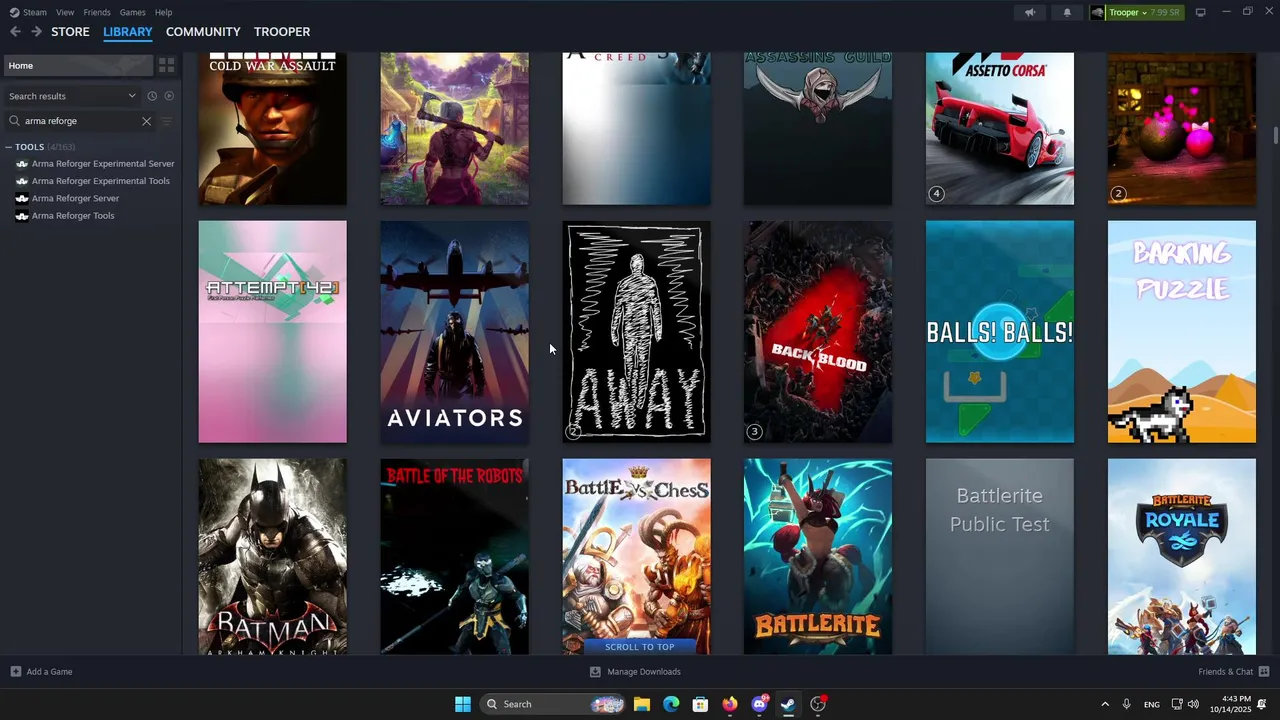The width and height of the screenshot is (1280, 720).
Task: Open the Back 4 Blood game cover
Action: tap(818, 332)
